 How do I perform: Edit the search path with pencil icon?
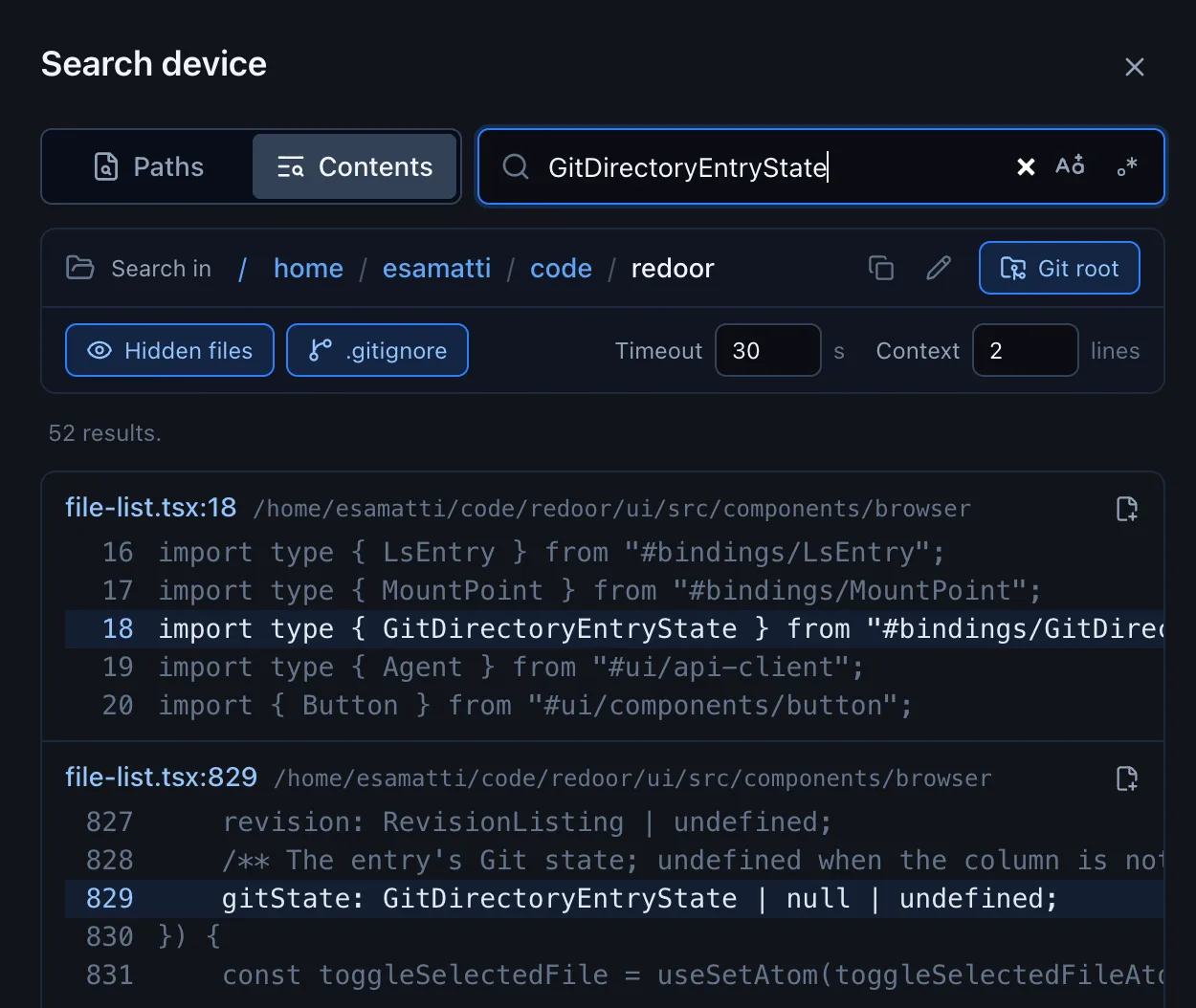(939, 268)
